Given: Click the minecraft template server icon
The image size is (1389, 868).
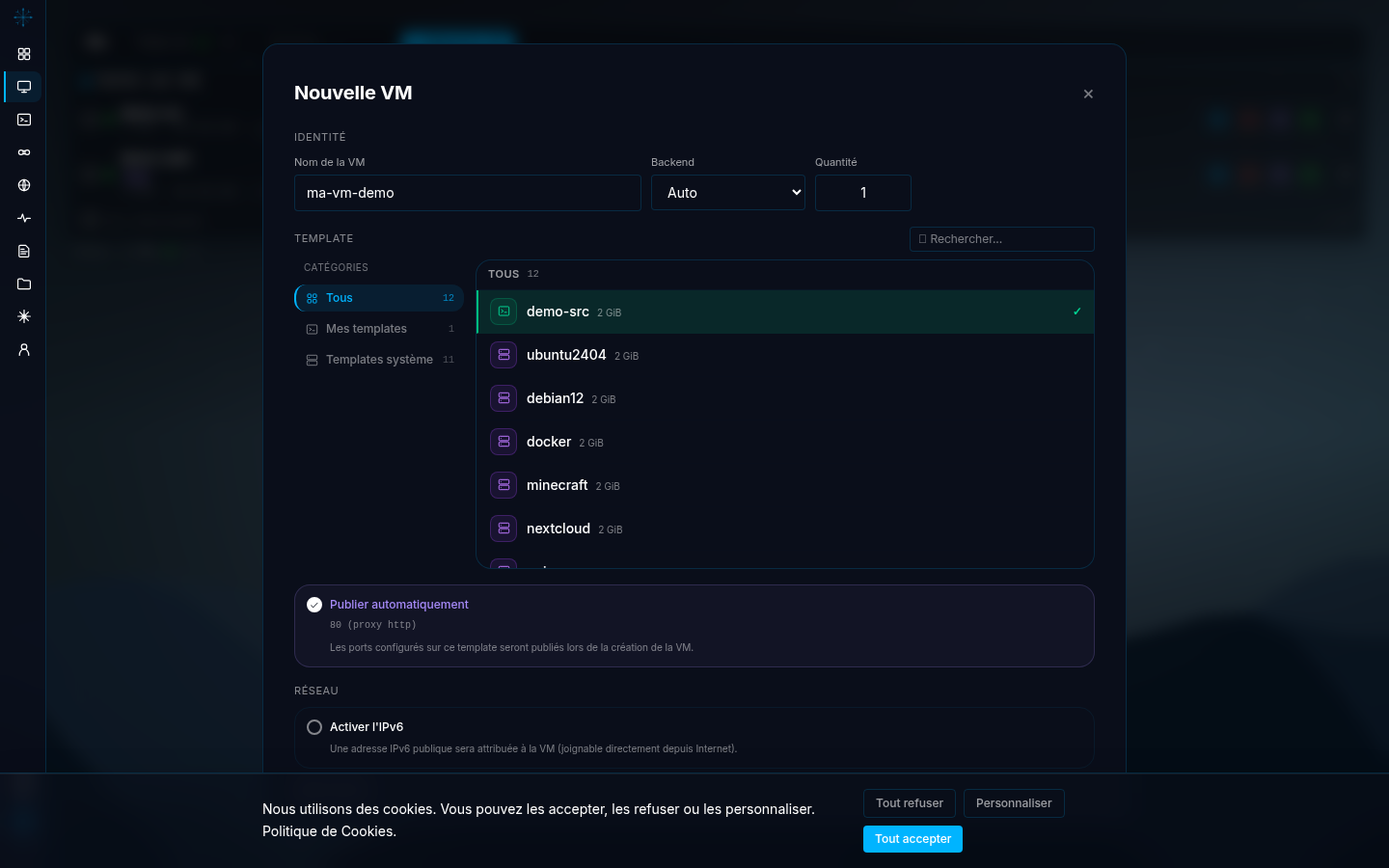Looking at the screenshot, I should click(x=504, y=485).
